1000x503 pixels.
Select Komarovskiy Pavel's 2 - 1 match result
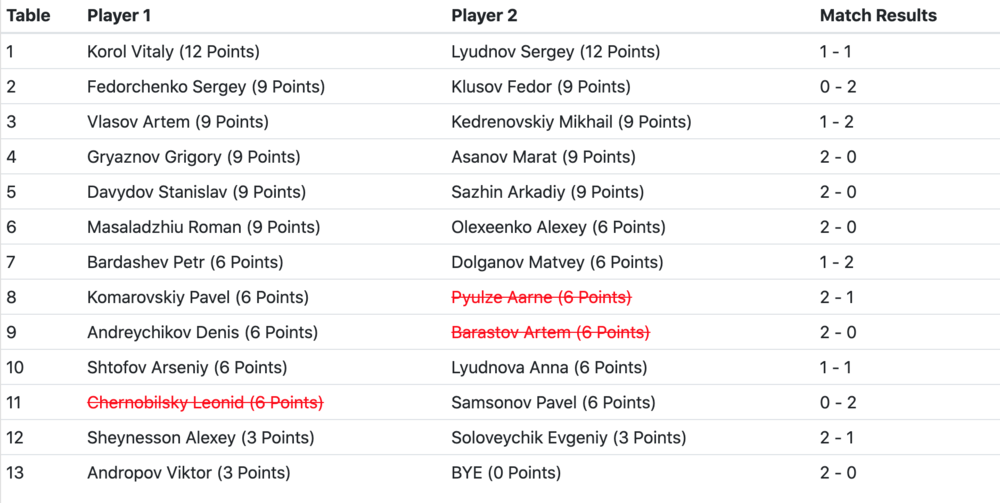point(837,297)
